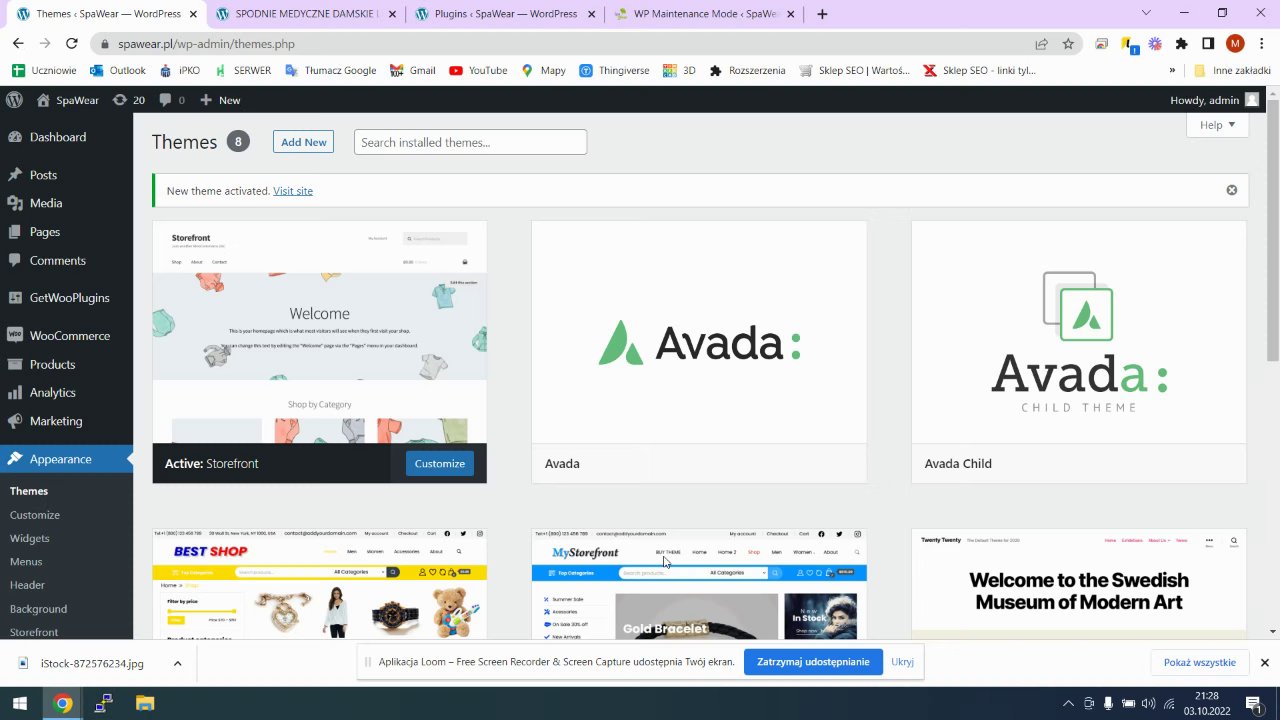
Task: Open Background under Appearance
Action: [38, 609]
